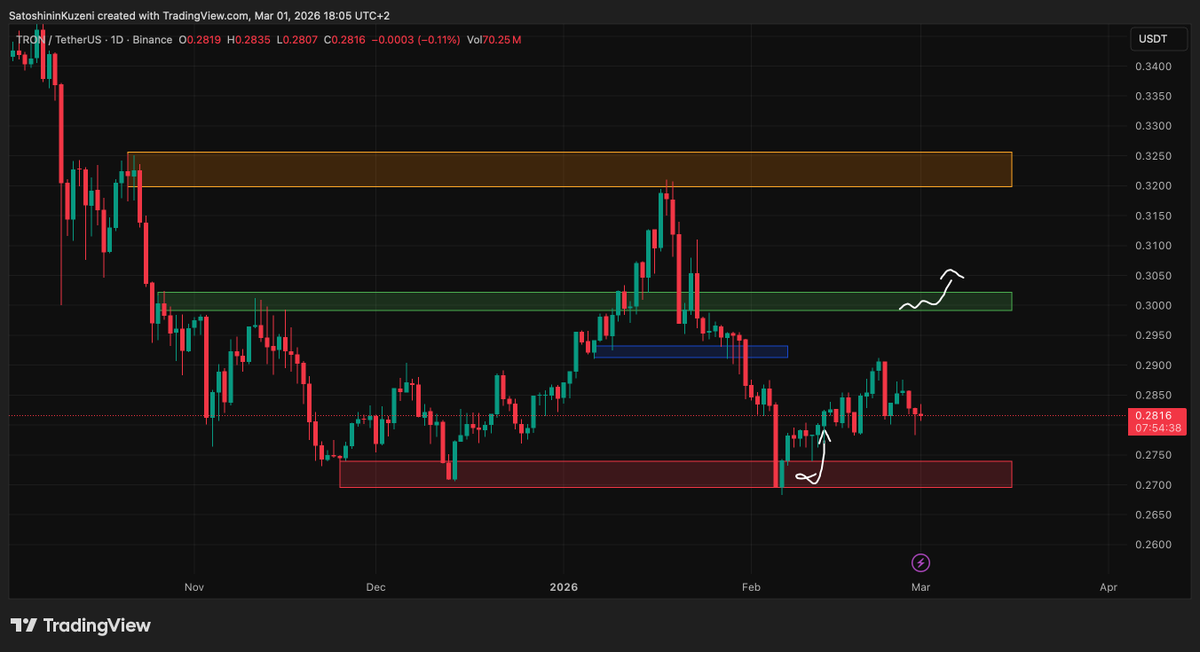Click the lightning bolt event icon near Mar
Screen dimensions: 1200x652
click(x=922, y=563)
